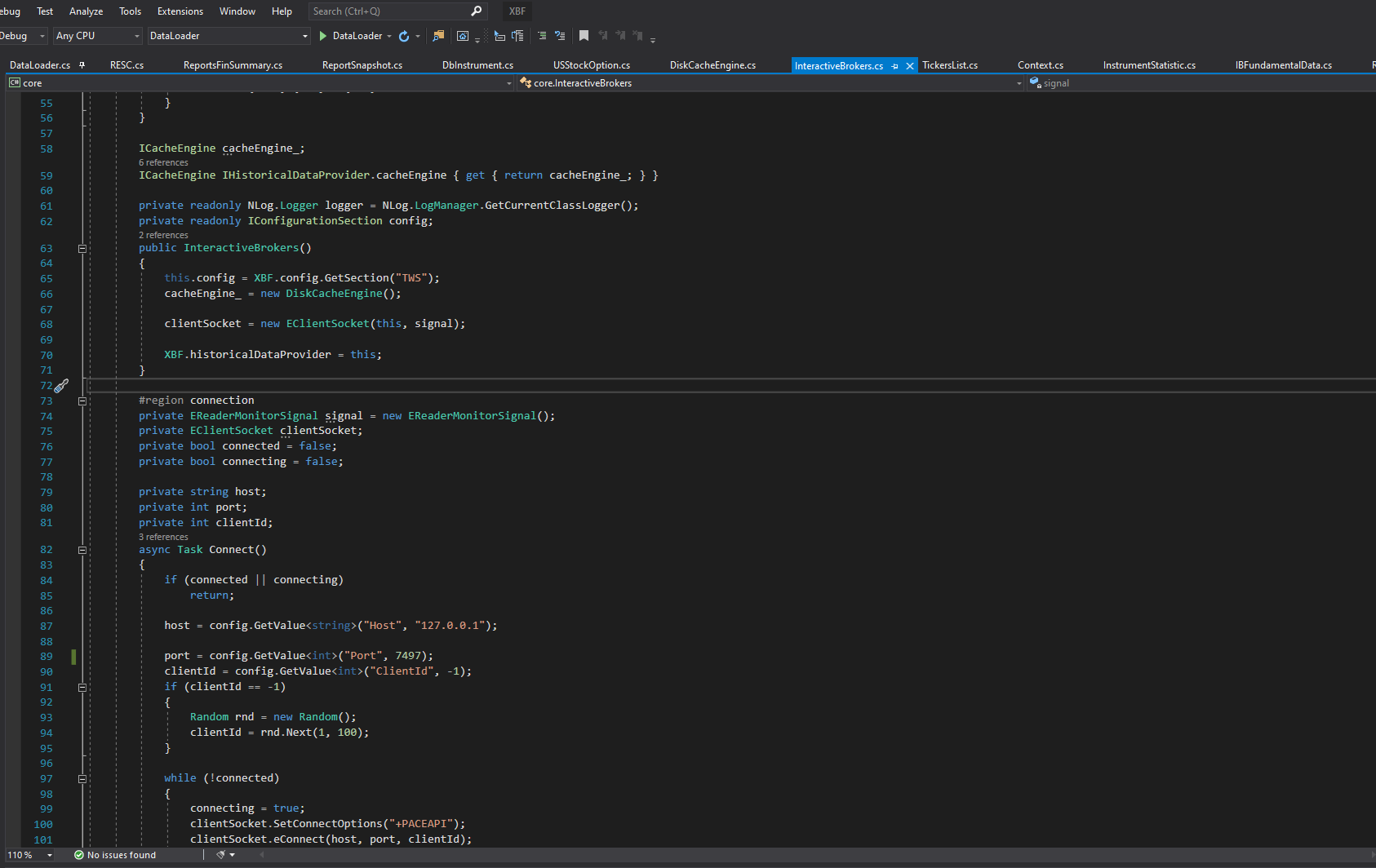Clear all bookmarks icon

[637, 36]
